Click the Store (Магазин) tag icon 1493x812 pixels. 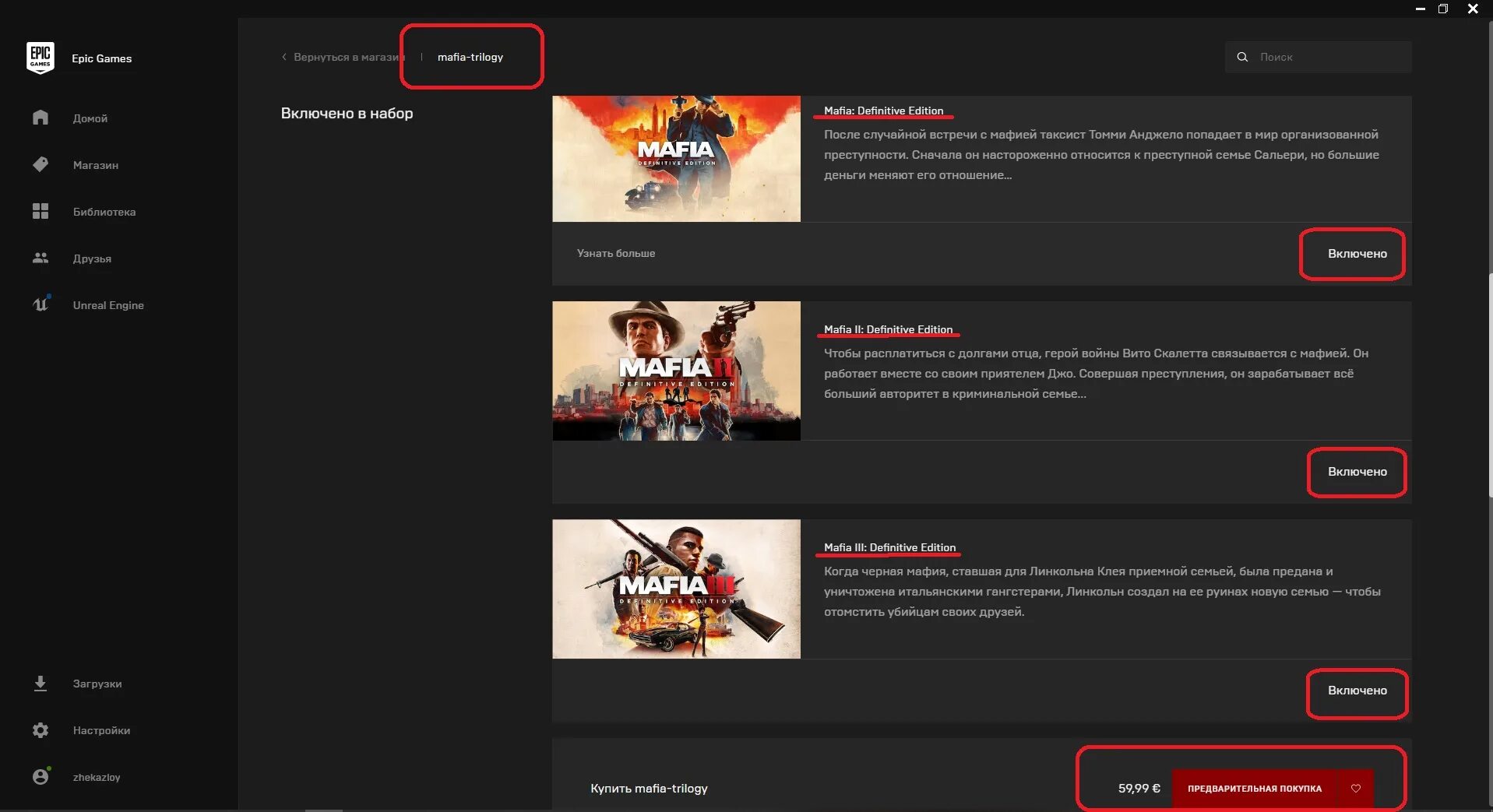pyautogui.click(x=40, y=164)
